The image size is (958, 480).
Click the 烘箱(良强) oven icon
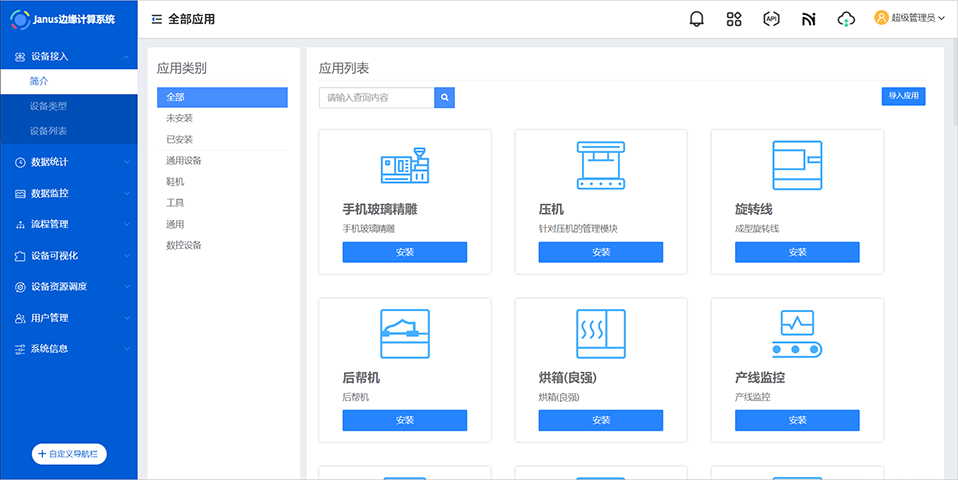pyautogui.click(x=601, y=334)
